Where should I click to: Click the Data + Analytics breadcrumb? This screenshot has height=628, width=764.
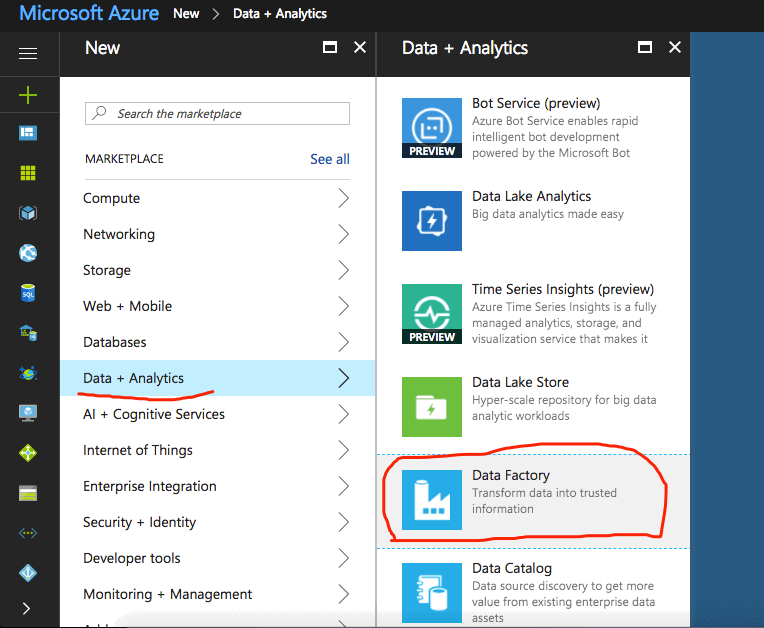tap(280, 14)
